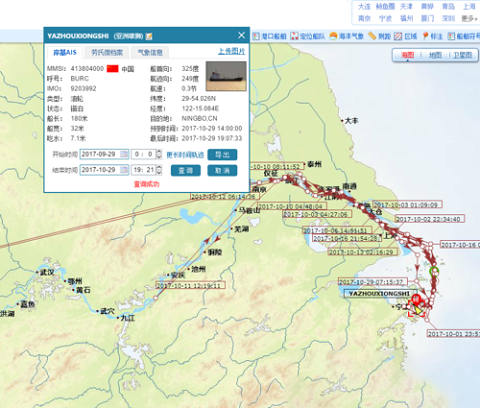Open the fleet positioning tool in toolbar

click(x=307, y=36)
